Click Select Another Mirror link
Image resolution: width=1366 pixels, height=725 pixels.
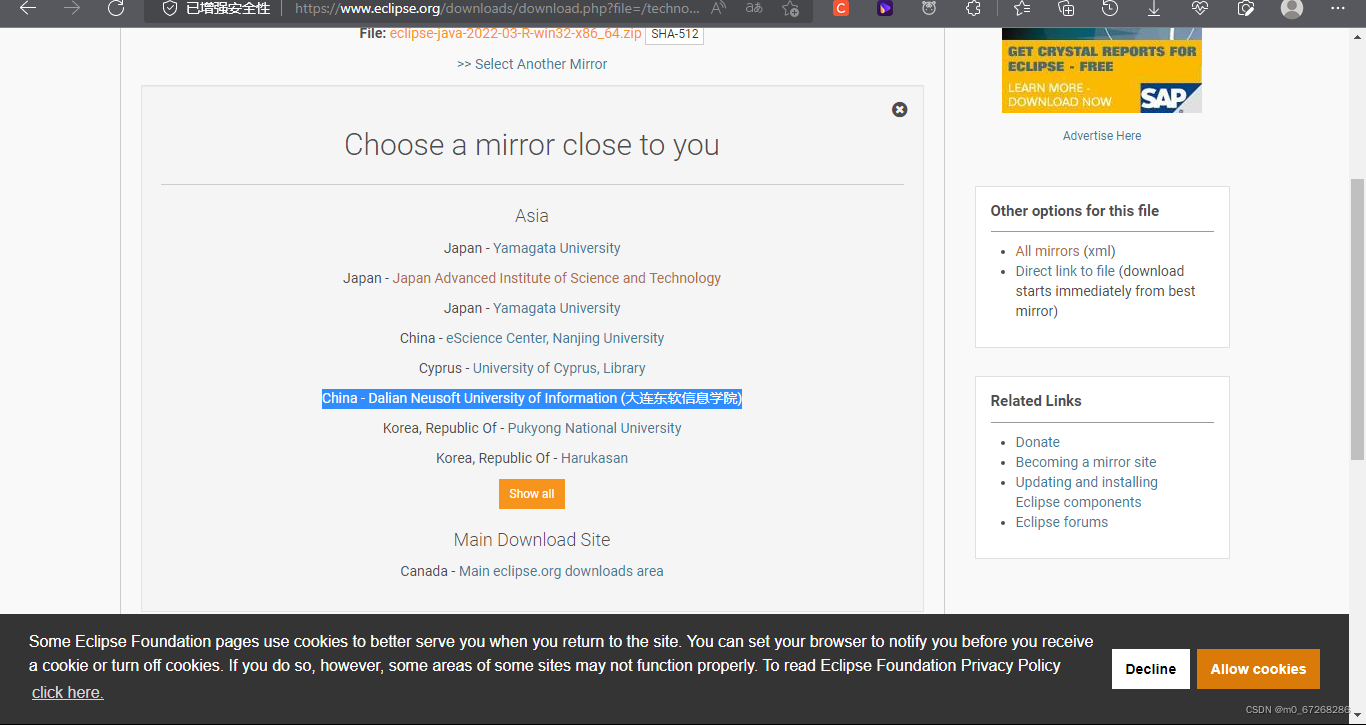click(532, 64)
